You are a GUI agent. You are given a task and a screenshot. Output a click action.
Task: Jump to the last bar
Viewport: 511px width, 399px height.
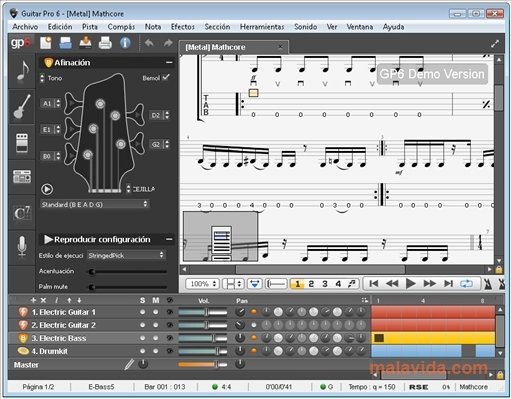448,284
